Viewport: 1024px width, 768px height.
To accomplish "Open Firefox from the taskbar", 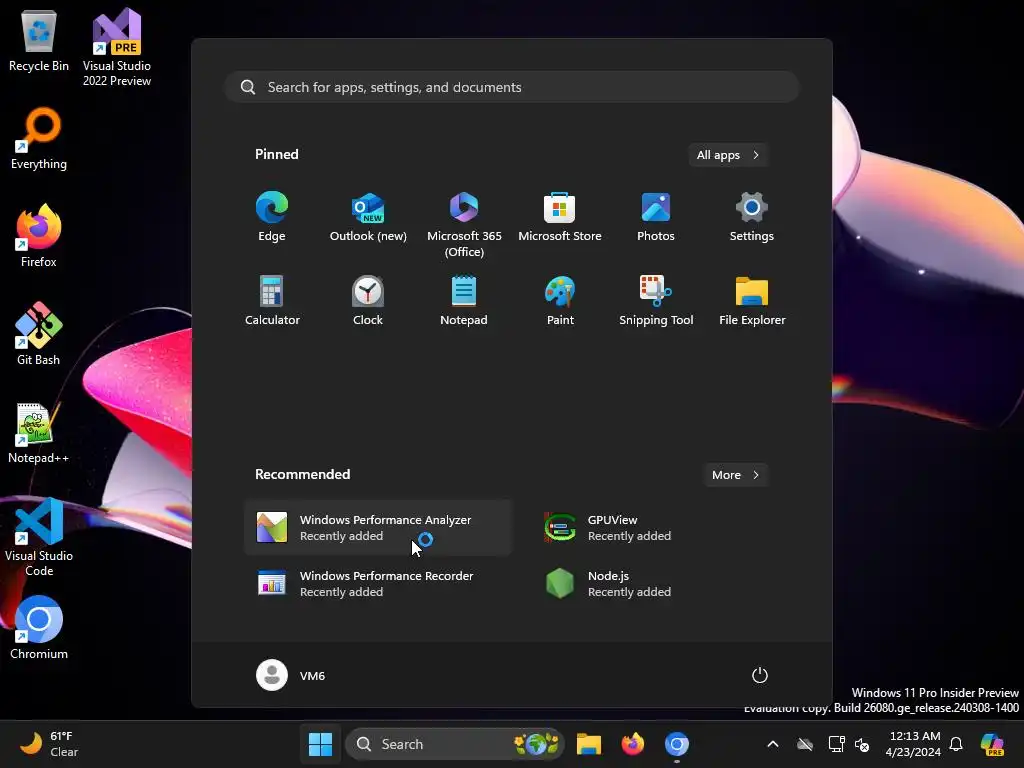I will pyautogui.click(x=632, y=744).
